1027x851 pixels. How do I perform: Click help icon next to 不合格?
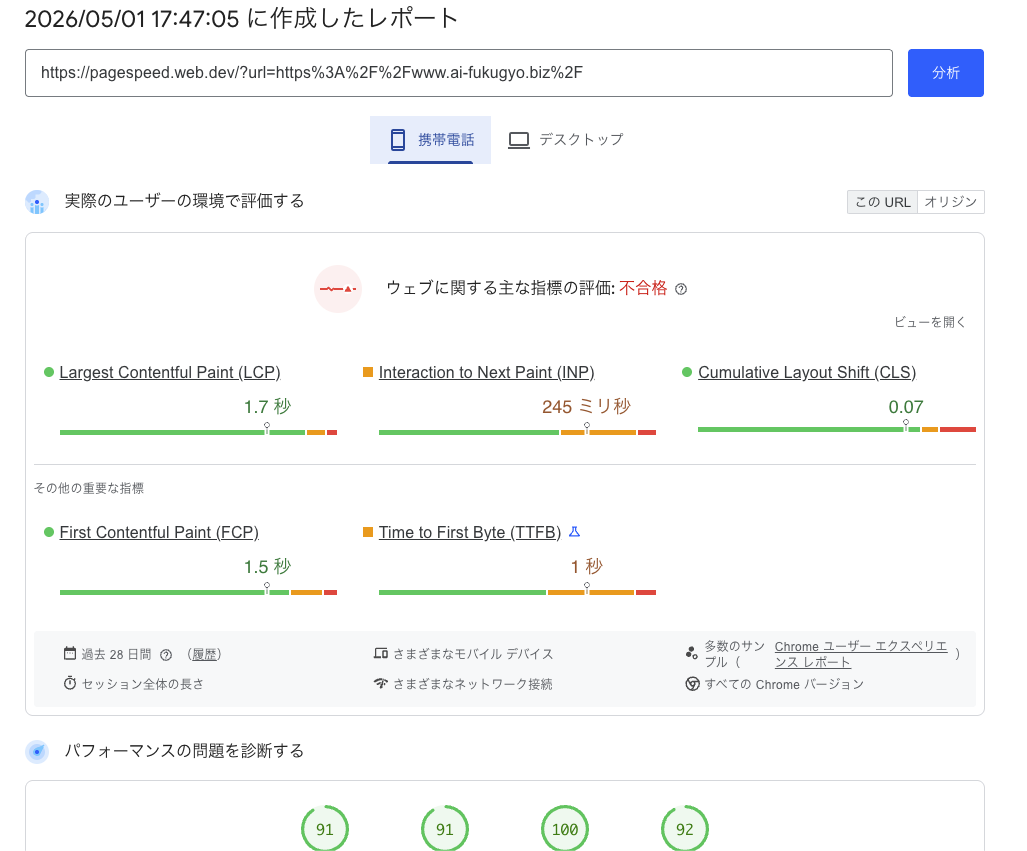pos(681,289)
